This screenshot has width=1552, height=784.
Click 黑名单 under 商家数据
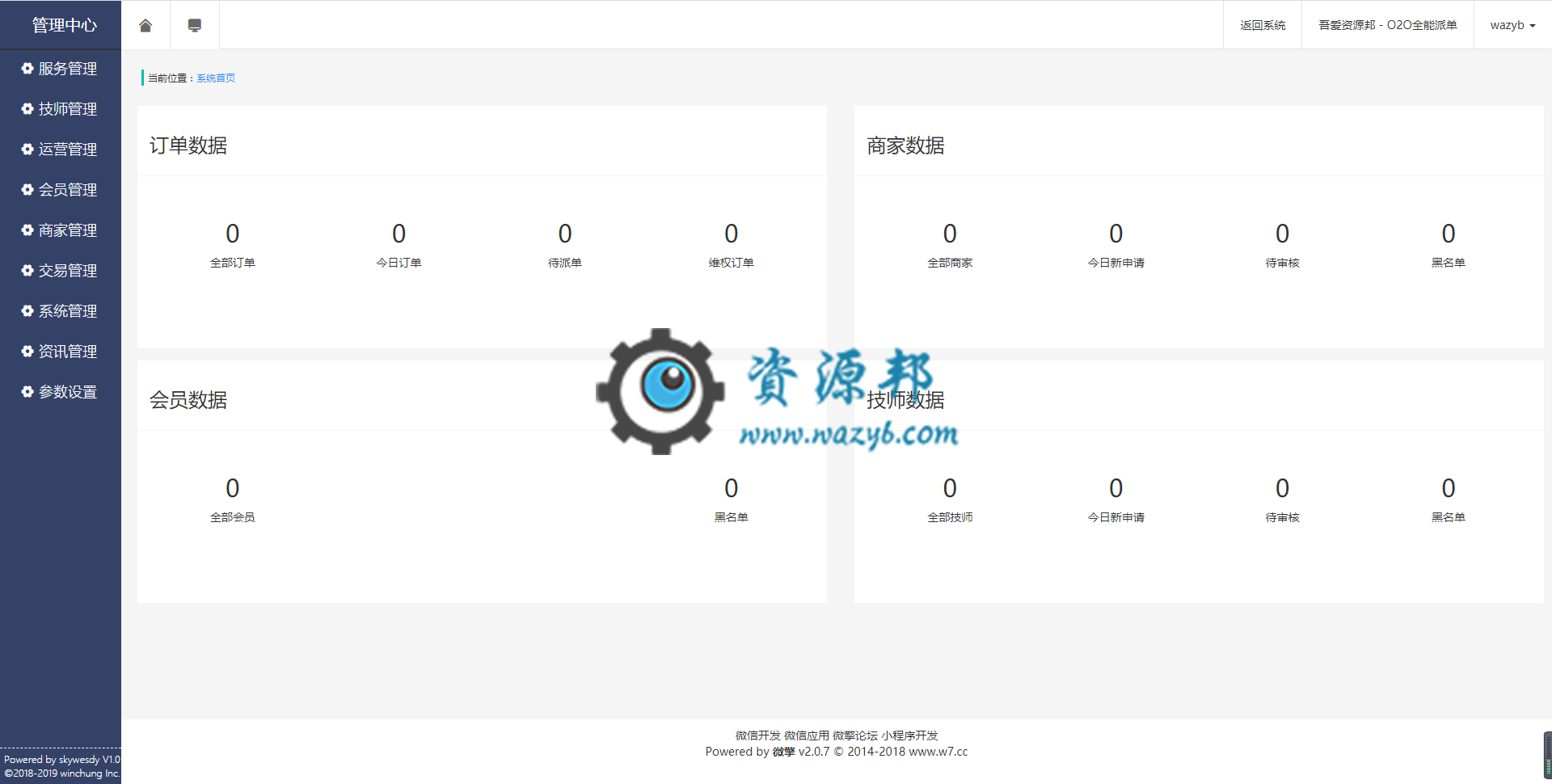pyautogui.click(x=1449, y=263)
